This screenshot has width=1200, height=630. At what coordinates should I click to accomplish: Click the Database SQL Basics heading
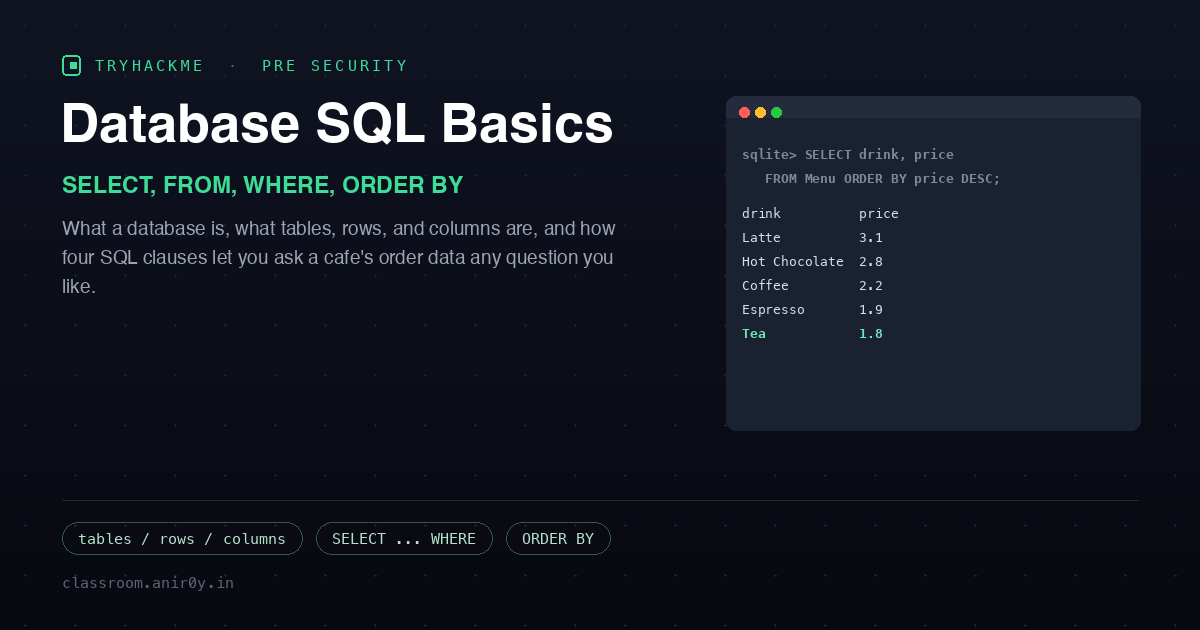(337, 125)
